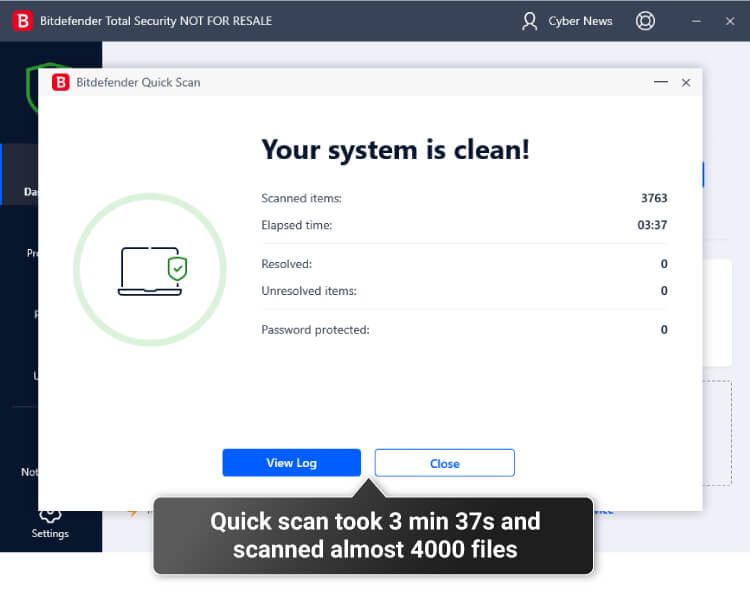Click the Cyber News account name

(580, 21)
